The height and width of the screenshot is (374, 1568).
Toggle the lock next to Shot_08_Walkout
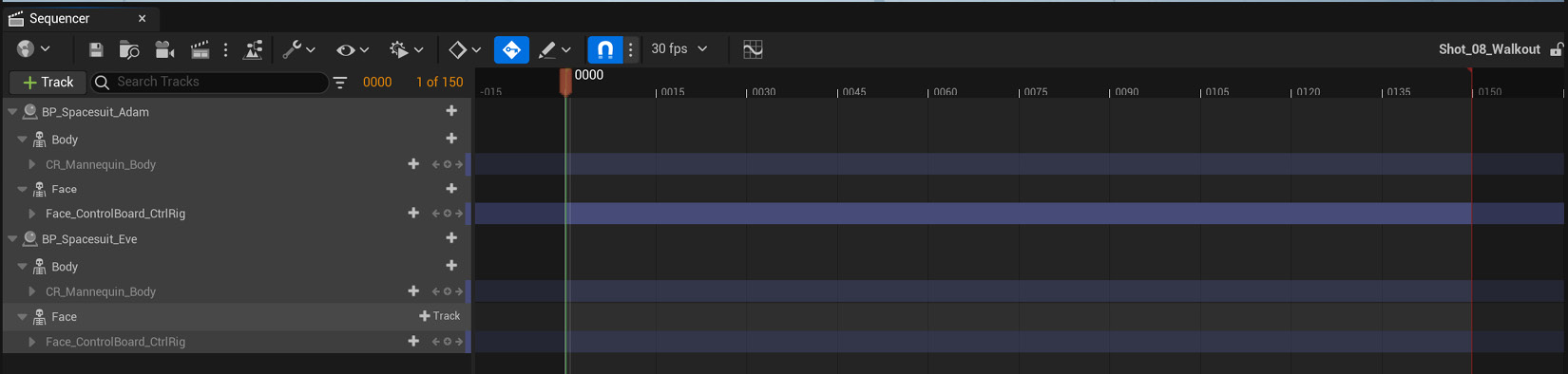coord(1557,49)
